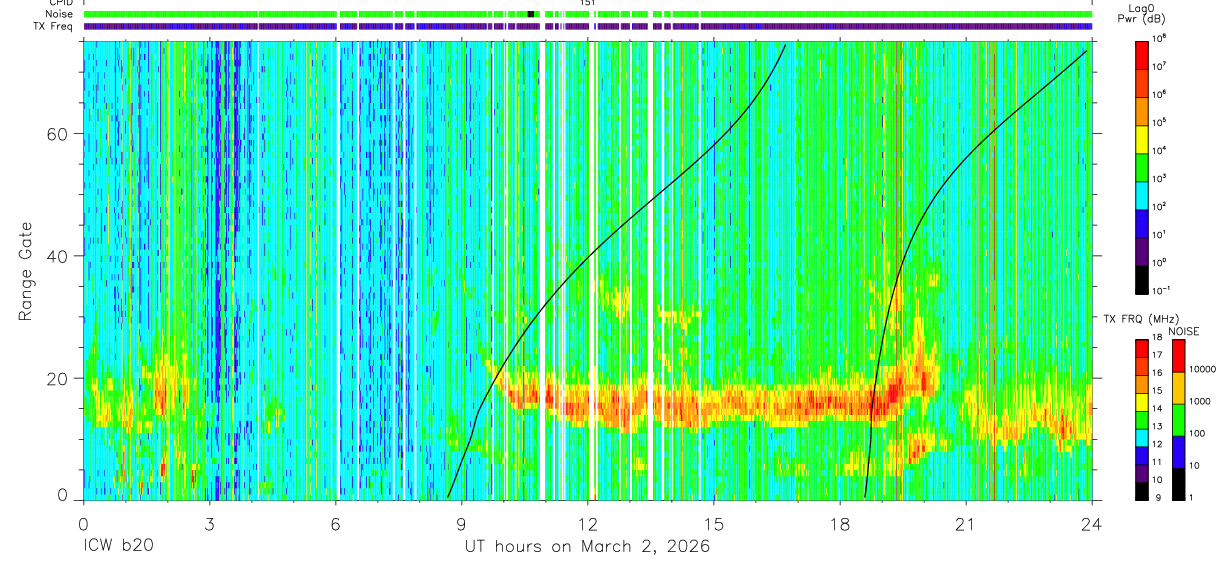Click the "15" hour tick label on the x-axis
The image size is (1228, 567).
714,525
